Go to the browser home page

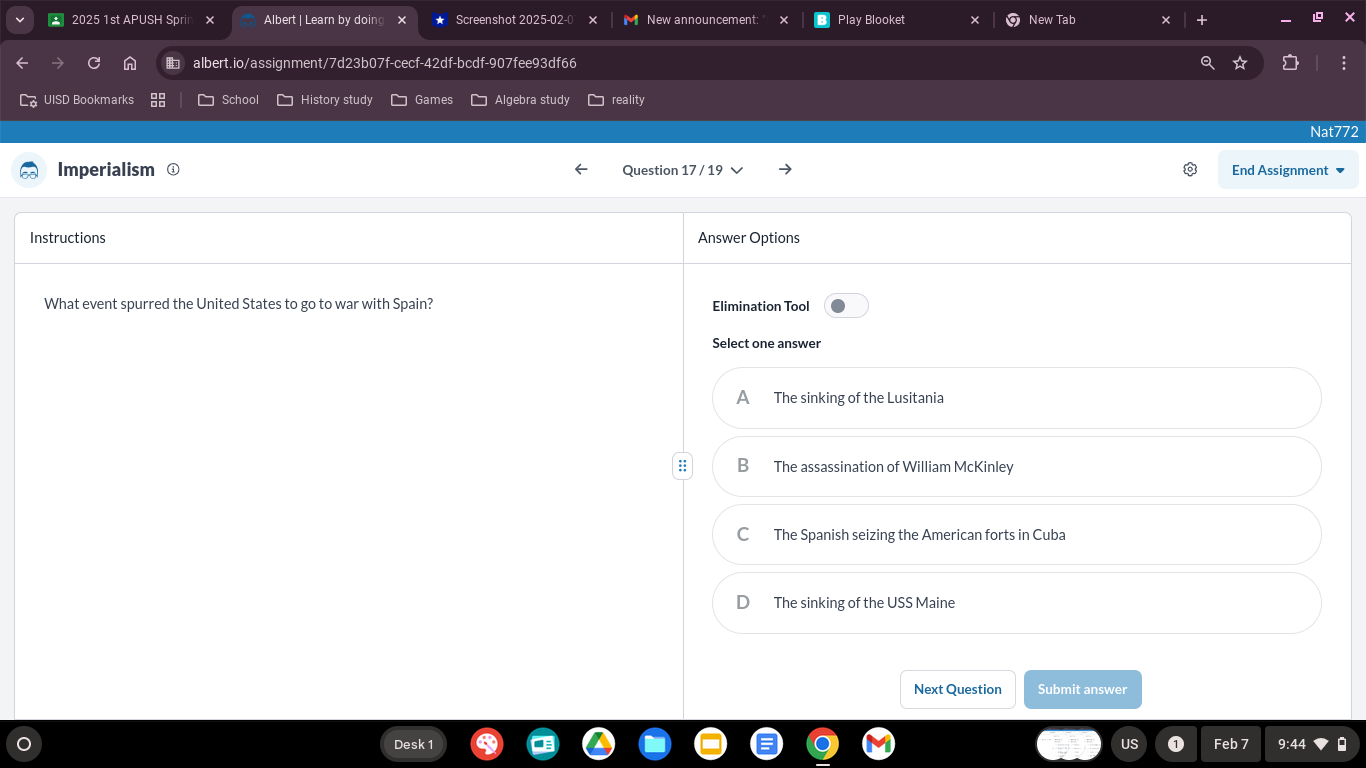tap(130, 63)
